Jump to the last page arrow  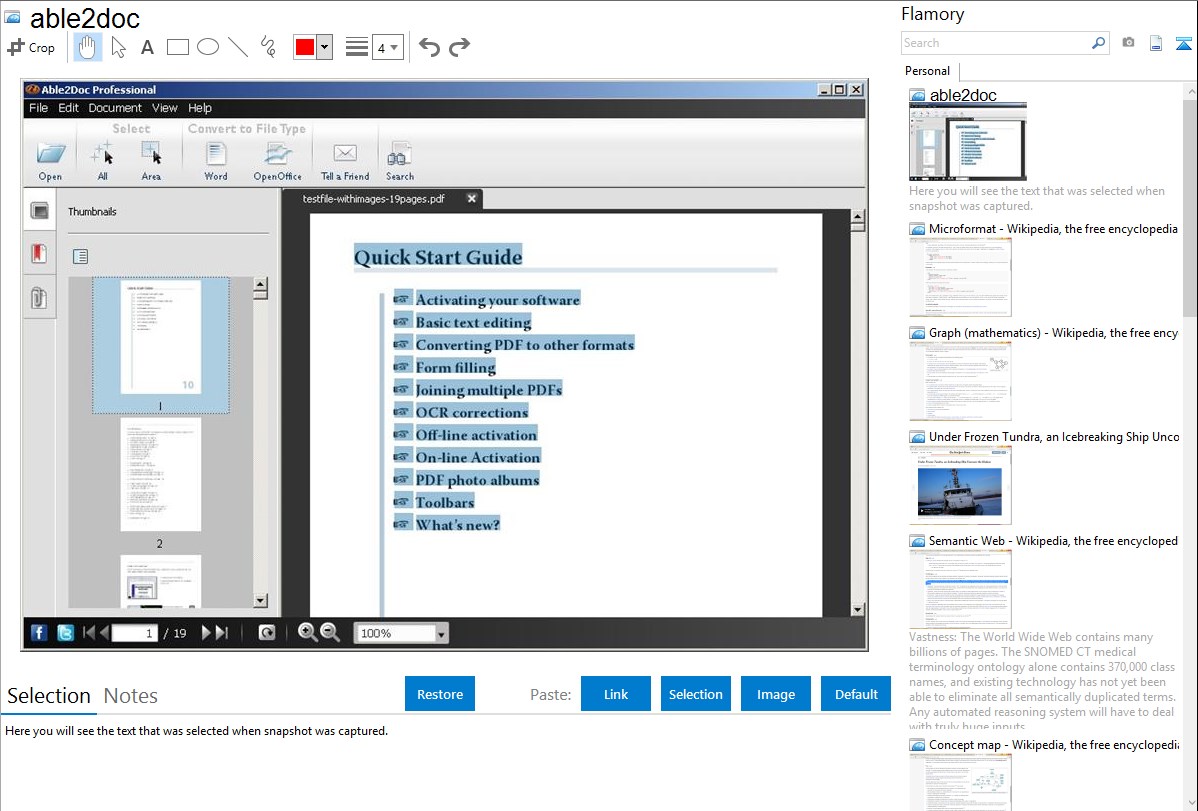click(222, 633)
